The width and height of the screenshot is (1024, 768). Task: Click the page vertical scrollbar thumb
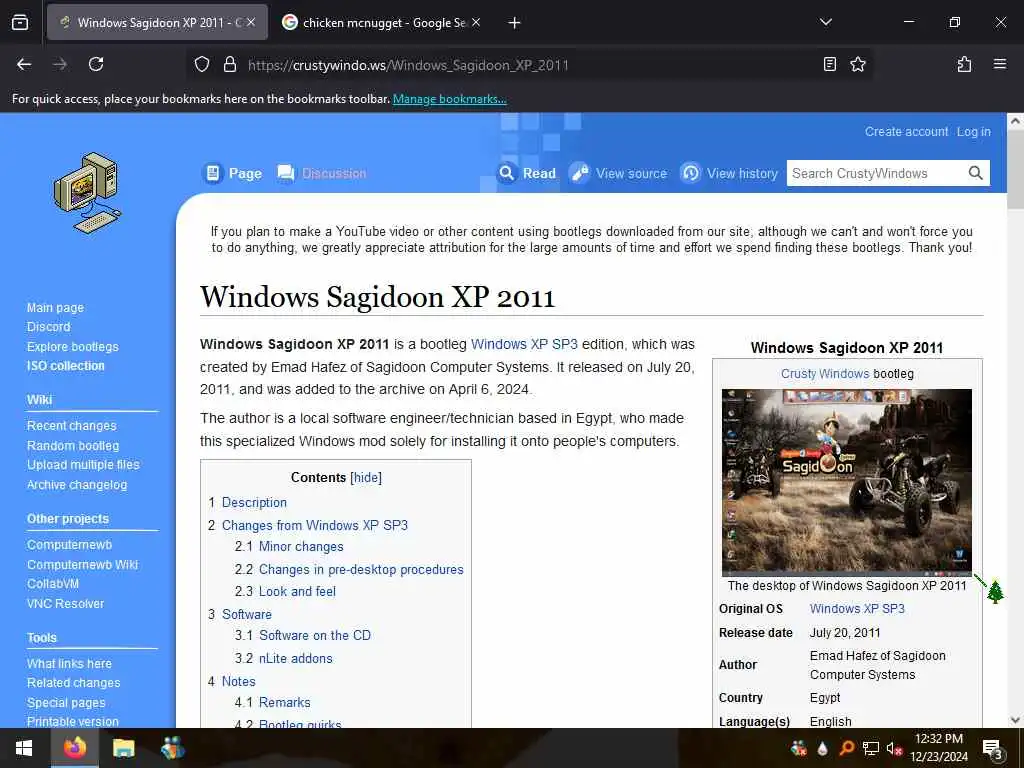point(1015,169)
